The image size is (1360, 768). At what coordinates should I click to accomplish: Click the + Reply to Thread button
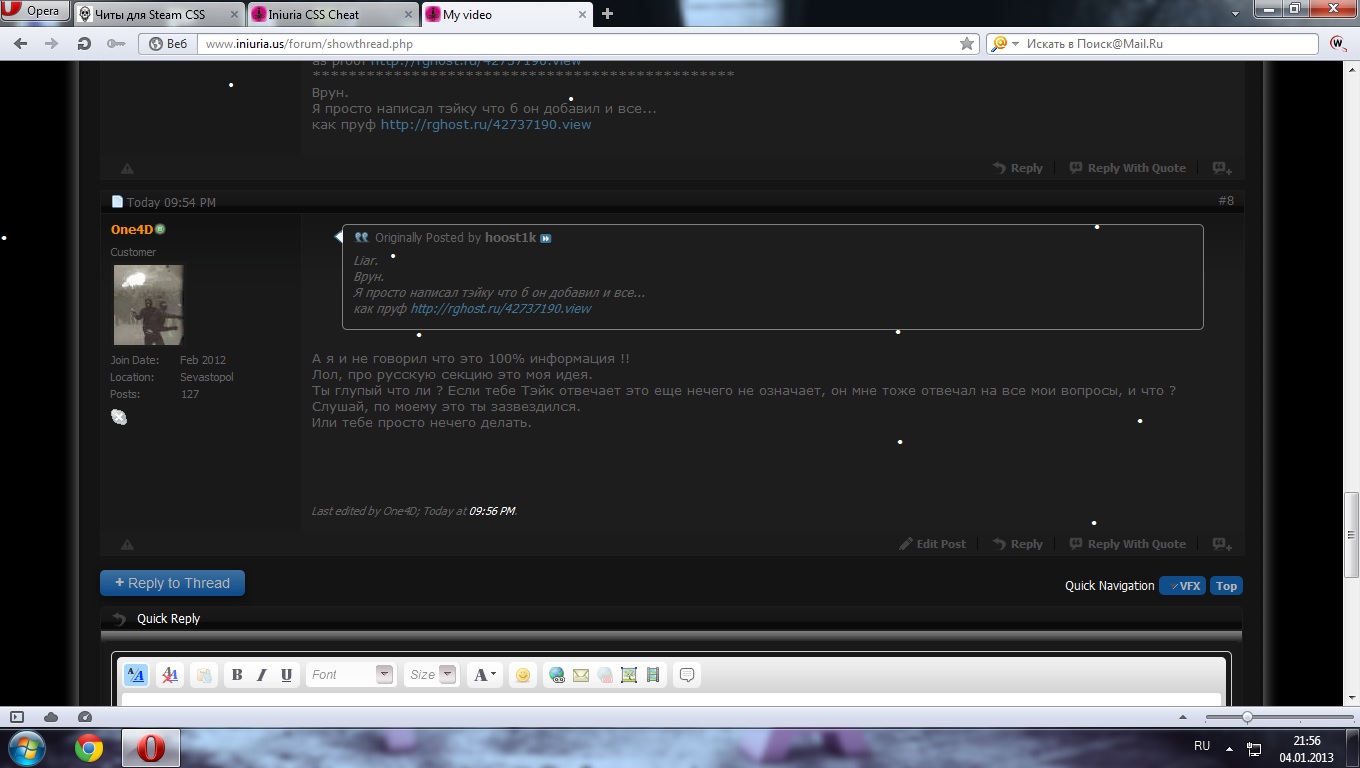[172, 583]
